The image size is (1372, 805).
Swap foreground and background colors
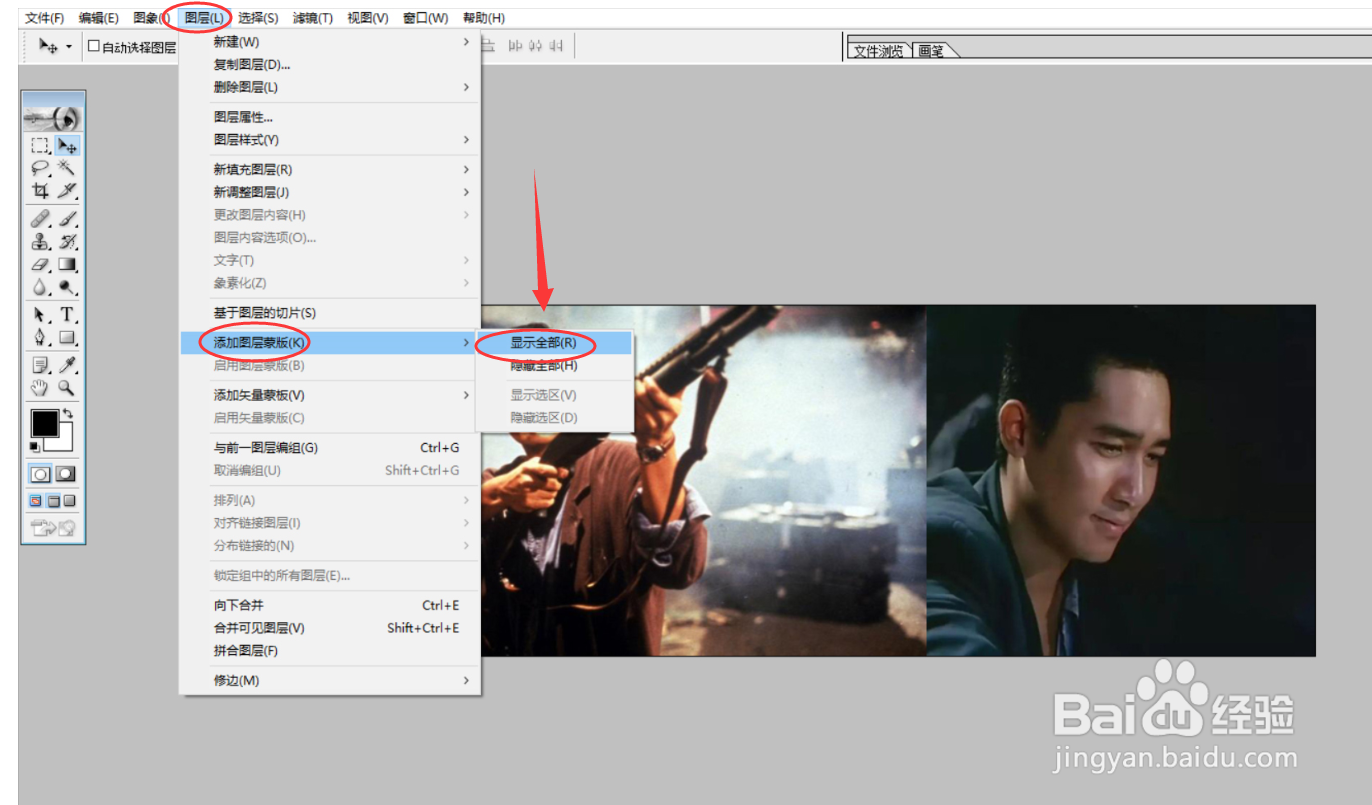coord(68,413)
